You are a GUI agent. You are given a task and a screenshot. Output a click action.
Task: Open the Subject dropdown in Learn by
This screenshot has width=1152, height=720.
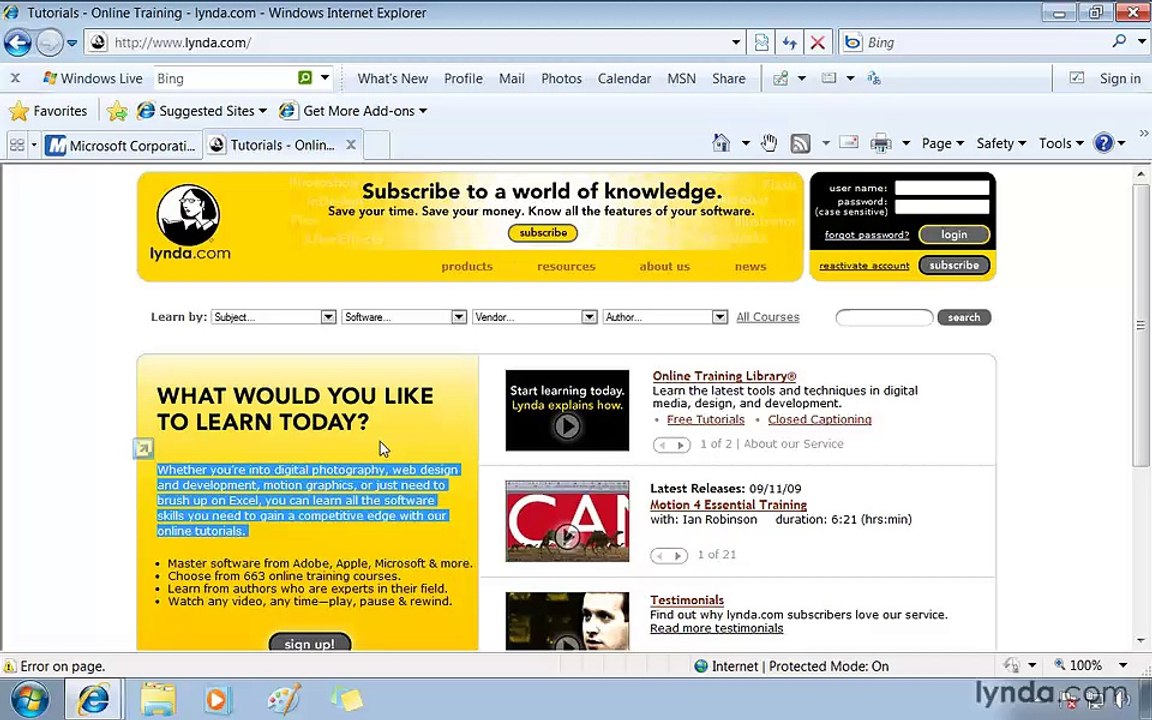(x=273, y=317)
